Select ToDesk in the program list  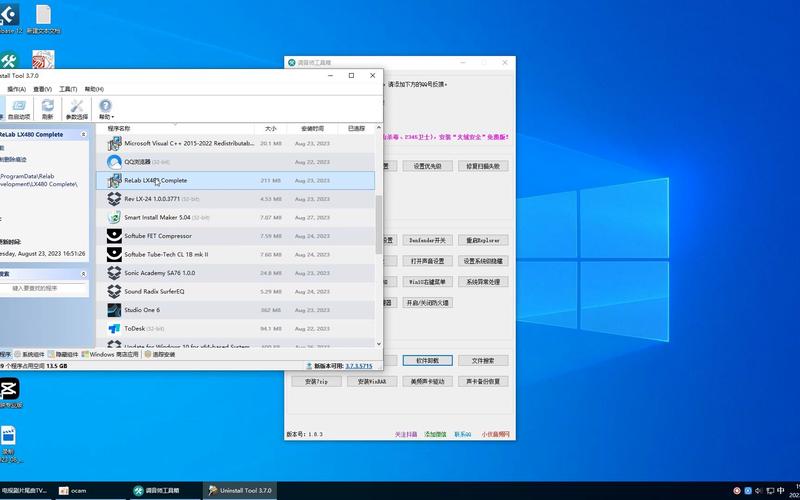click(x=136, y=328)
